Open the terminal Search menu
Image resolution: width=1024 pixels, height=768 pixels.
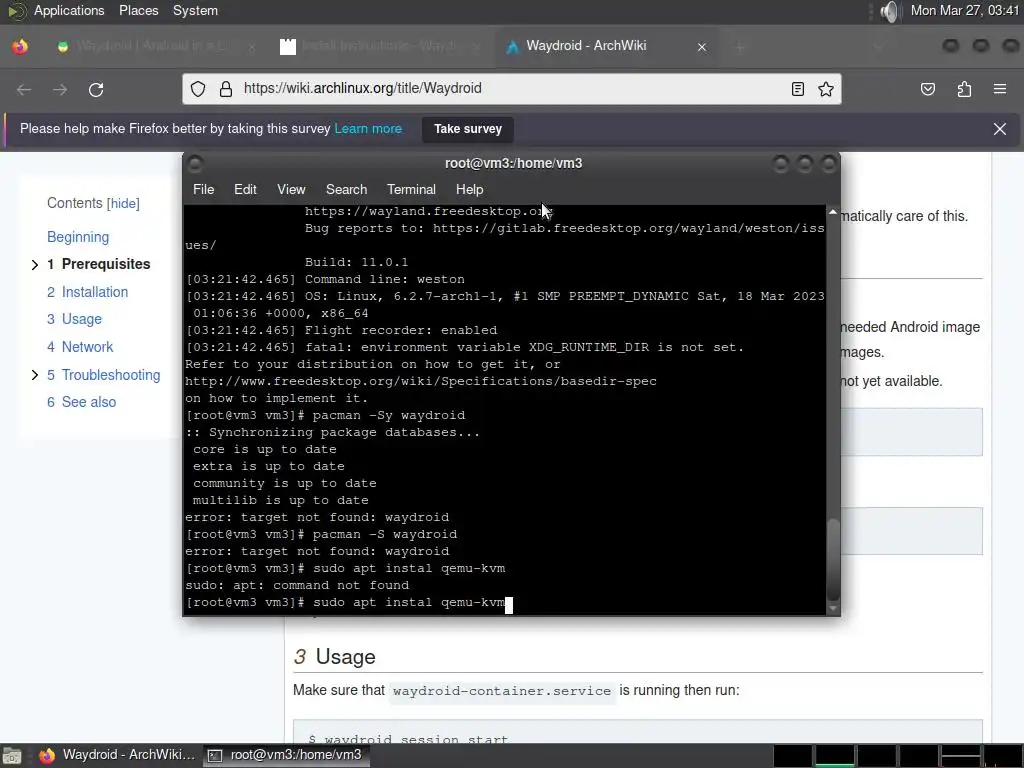coord(346,189)
